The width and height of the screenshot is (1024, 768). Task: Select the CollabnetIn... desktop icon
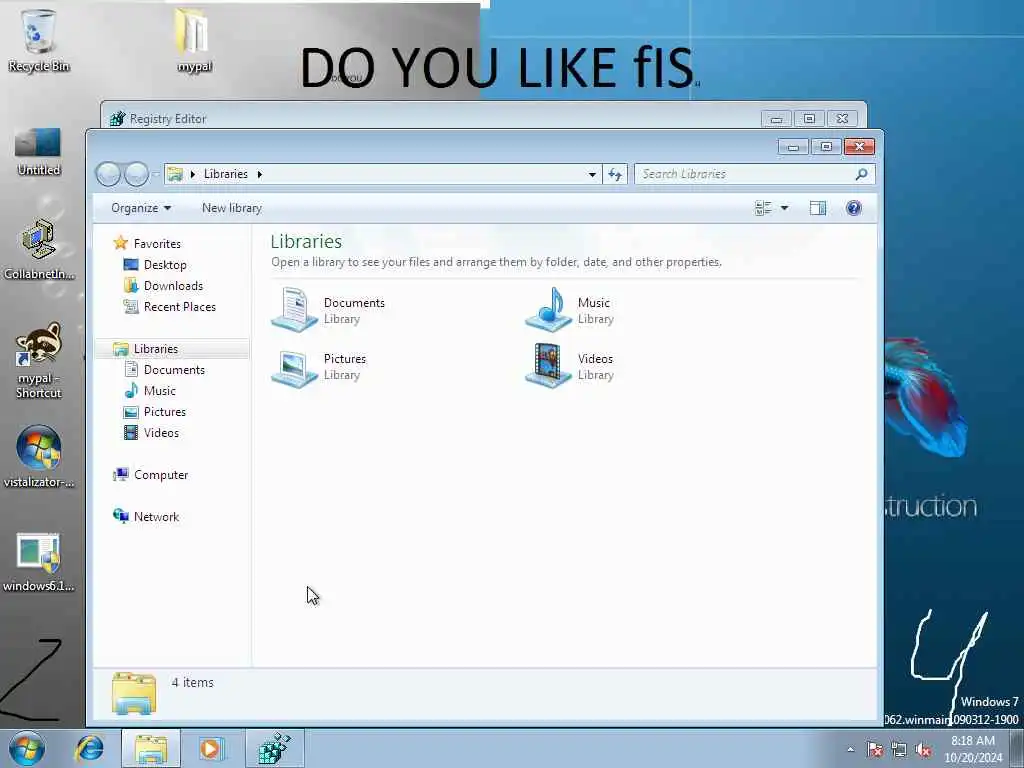pyautogui.click(x=39, y=249)
